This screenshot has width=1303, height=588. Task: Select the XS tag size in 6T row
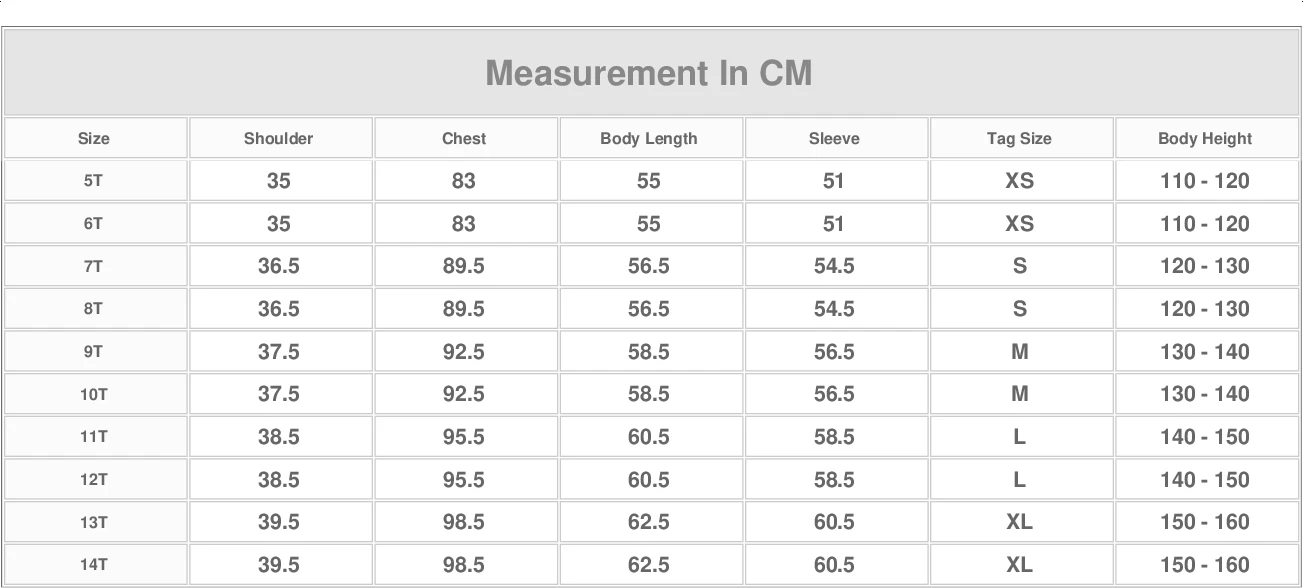click(1019, 224)
